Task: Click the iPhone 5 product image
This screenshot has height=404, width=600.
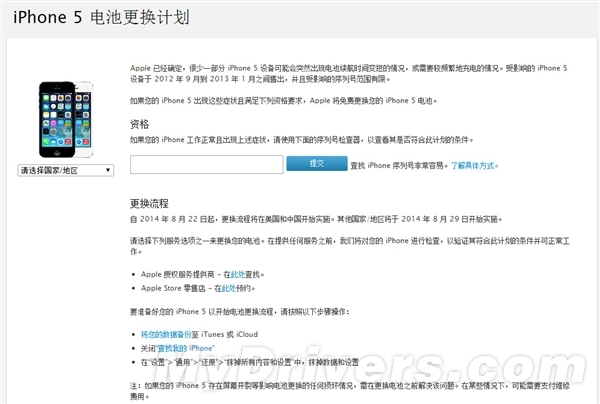Action: pyautogui.click(x=66, y=119)
